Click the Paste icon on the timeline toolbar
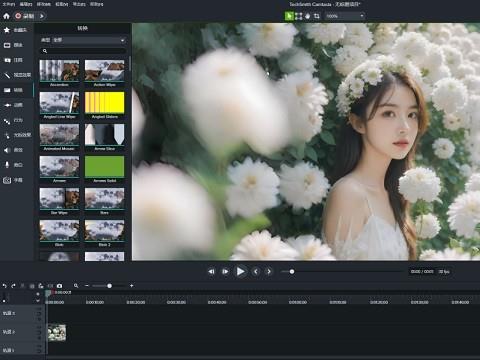Image resolution: width=480 pixels, height=360 pixels. (x=41, y=286)
